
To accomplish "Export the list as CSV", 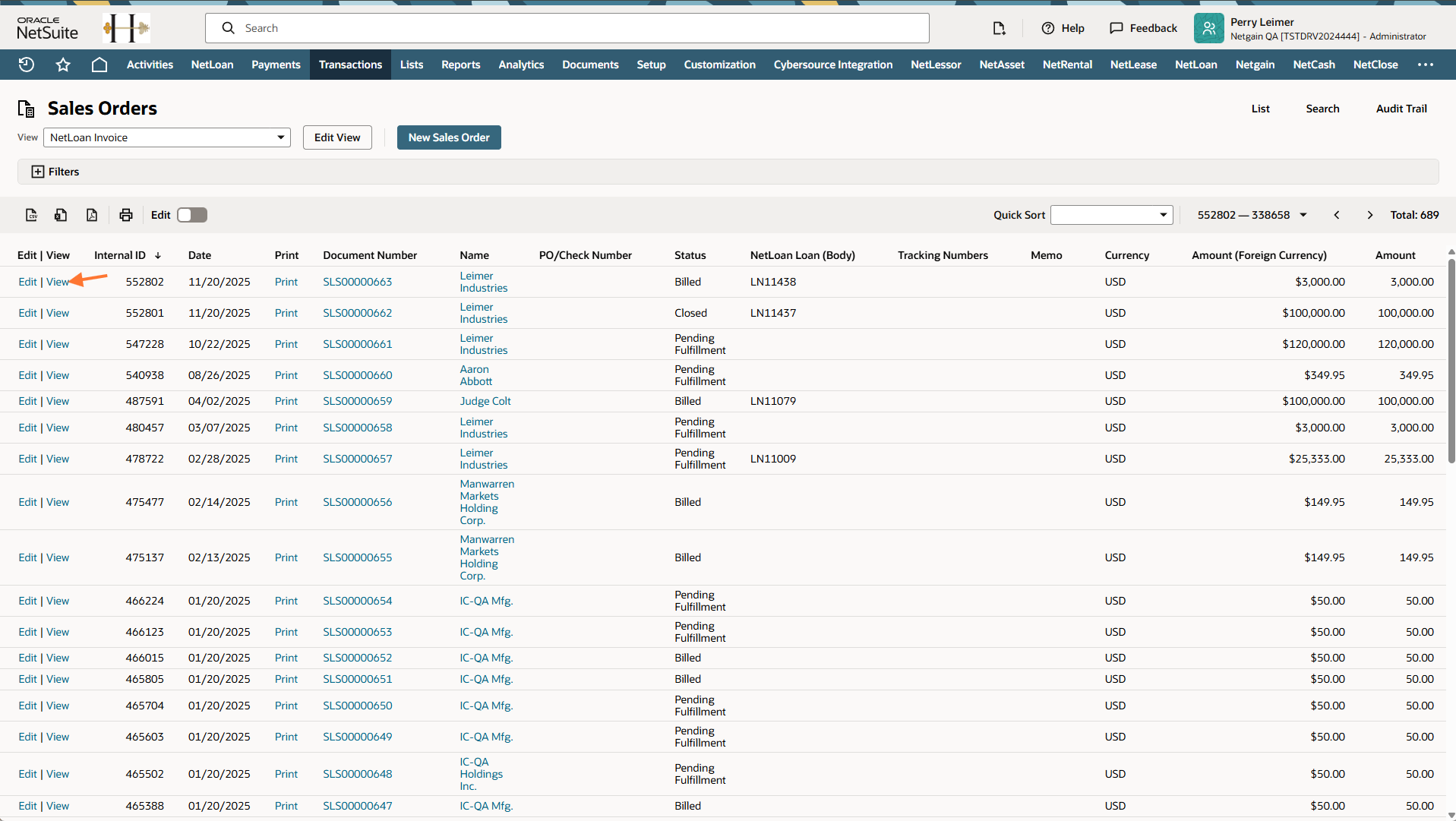I will pos(31,215).
